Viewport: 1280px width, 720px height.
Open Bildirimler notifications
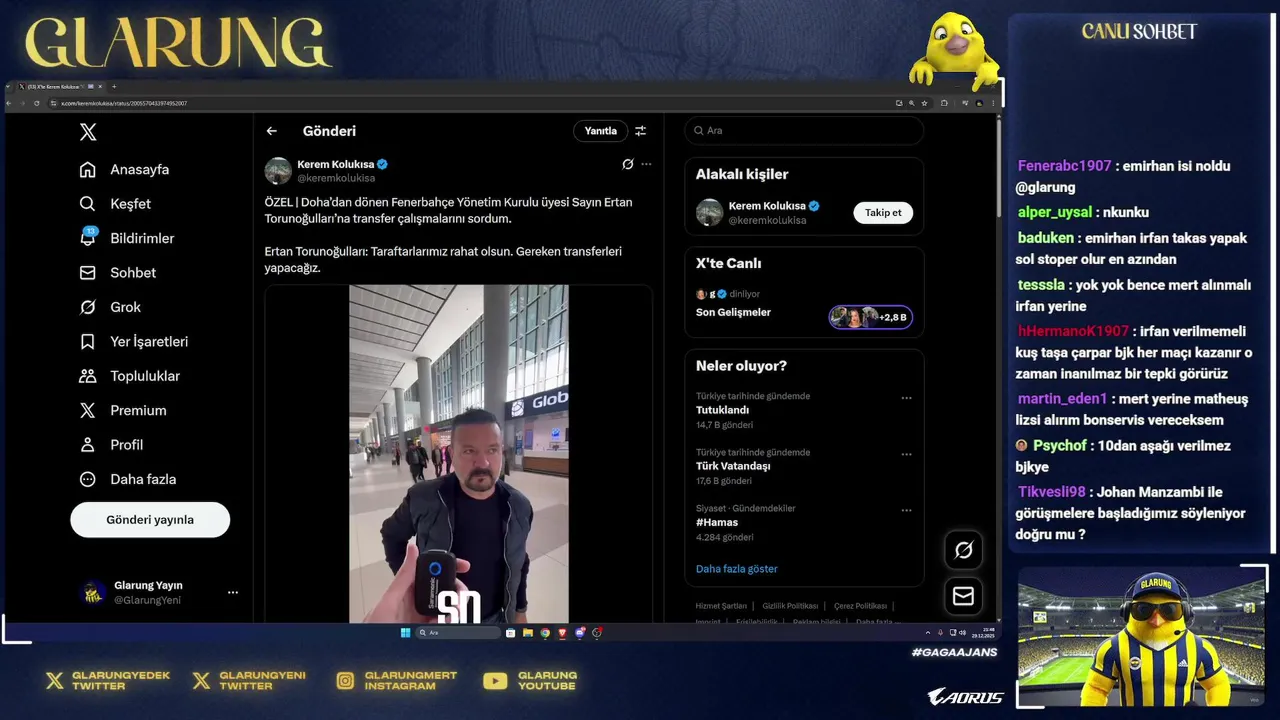pos(127,238)
